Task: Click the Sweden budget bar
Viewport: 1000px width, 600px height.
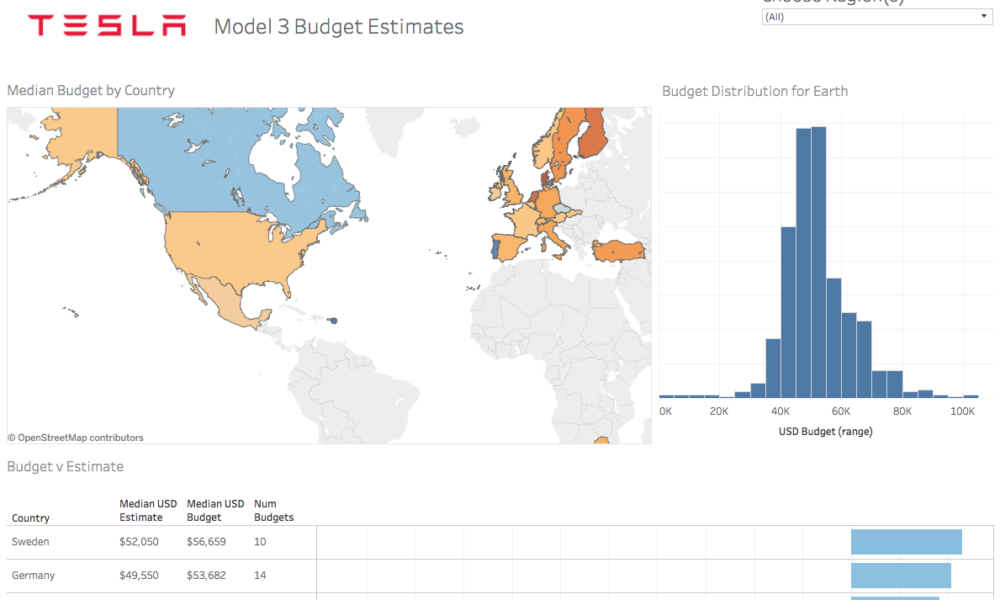Action: click(x=906, y=542)
